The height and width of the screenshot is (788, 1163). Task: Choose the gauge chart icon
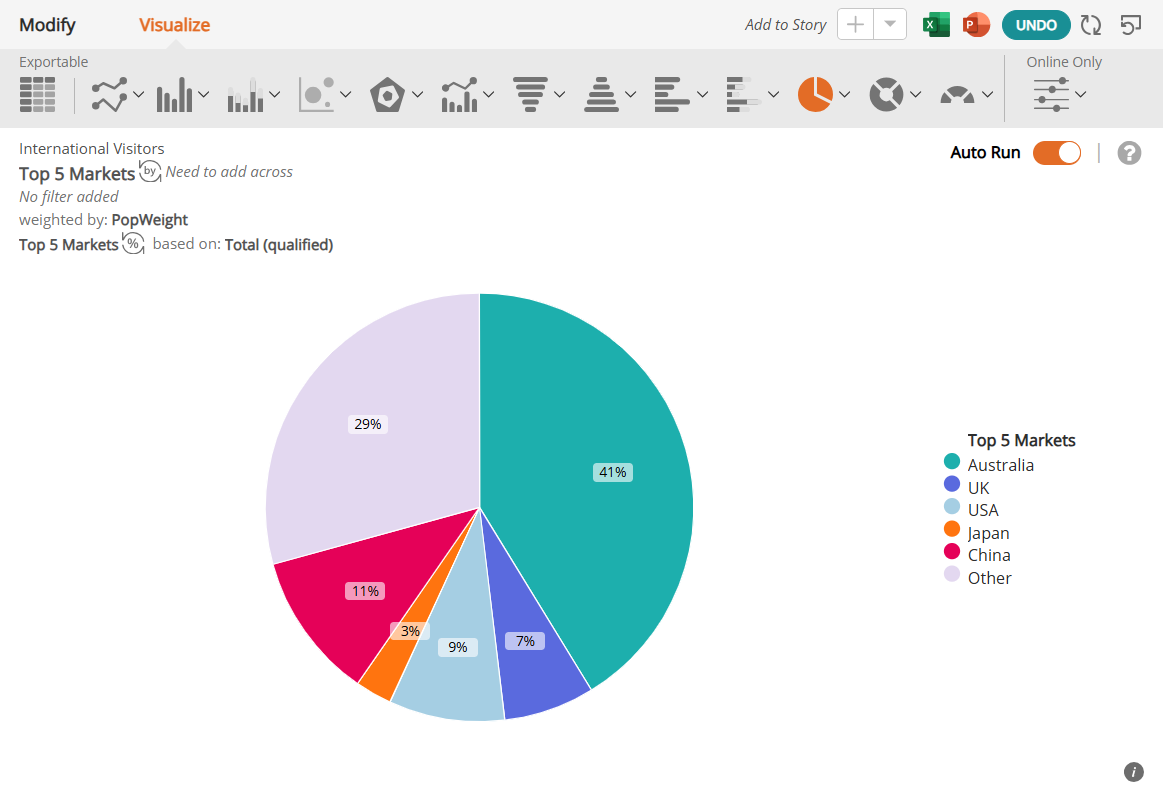(958, 95)
